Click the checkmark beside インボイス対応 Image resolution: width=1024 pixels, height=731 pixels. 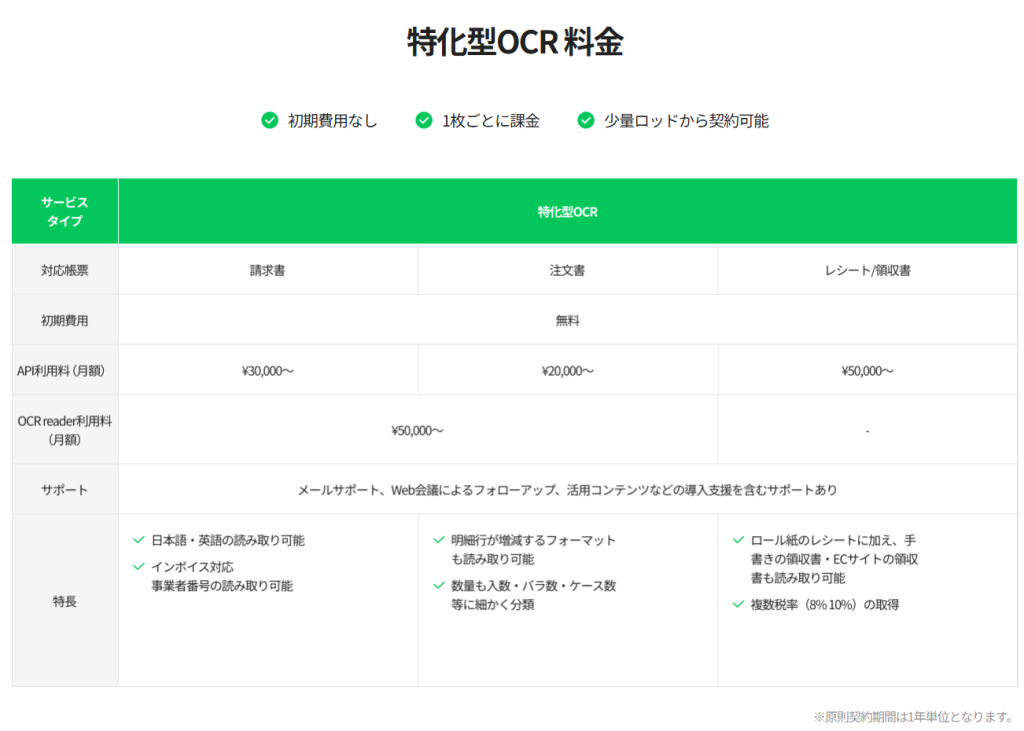[139, 566]
